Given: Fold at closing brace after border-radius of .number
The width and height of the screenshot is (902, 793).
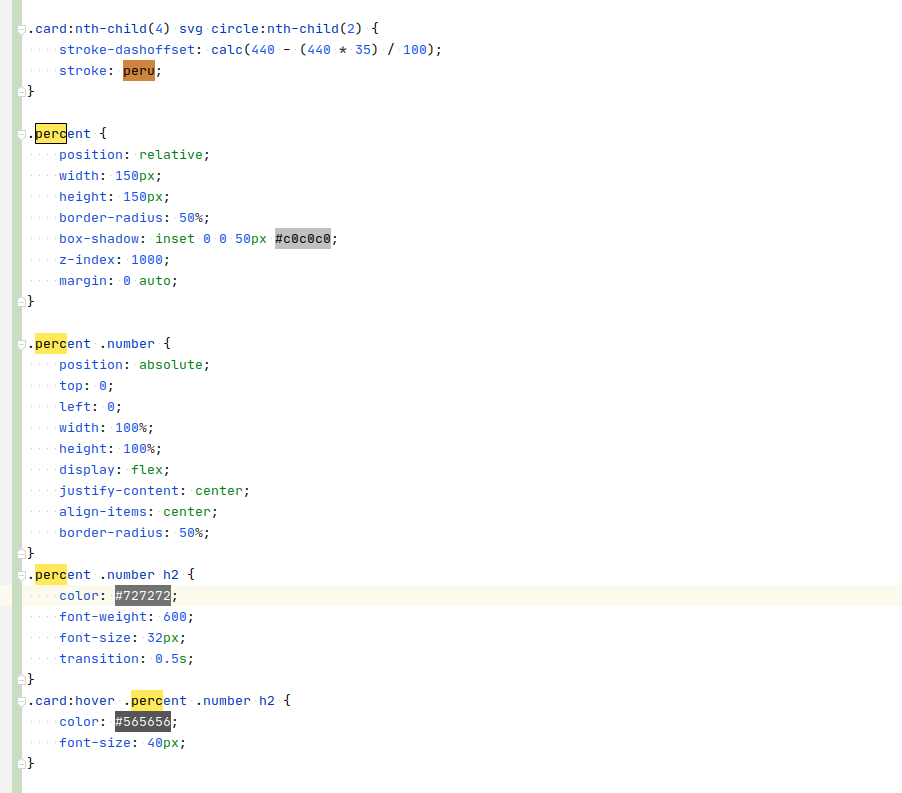Looking at the screenshot, I should click(x=21, y=553).
